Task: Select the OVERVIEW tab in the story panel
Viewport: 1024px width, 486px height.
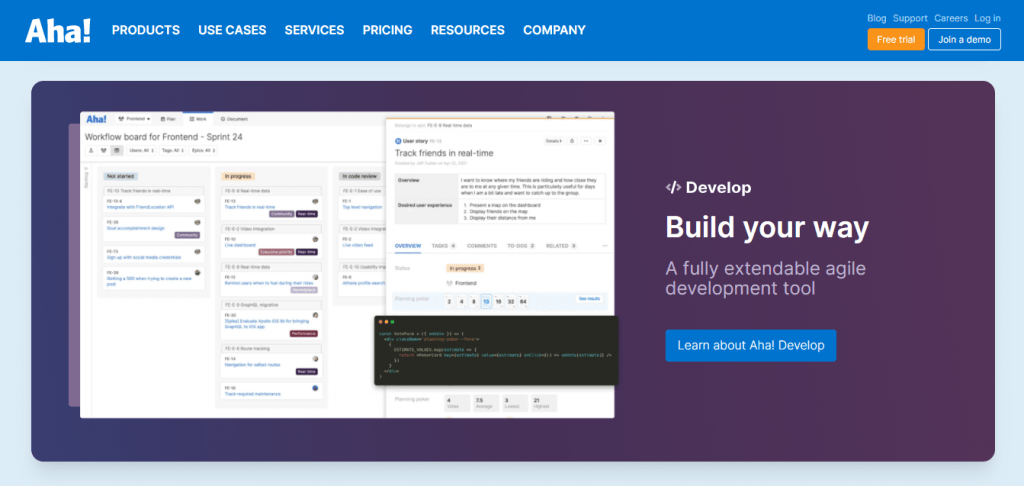Action: click(x=408, y=246)
